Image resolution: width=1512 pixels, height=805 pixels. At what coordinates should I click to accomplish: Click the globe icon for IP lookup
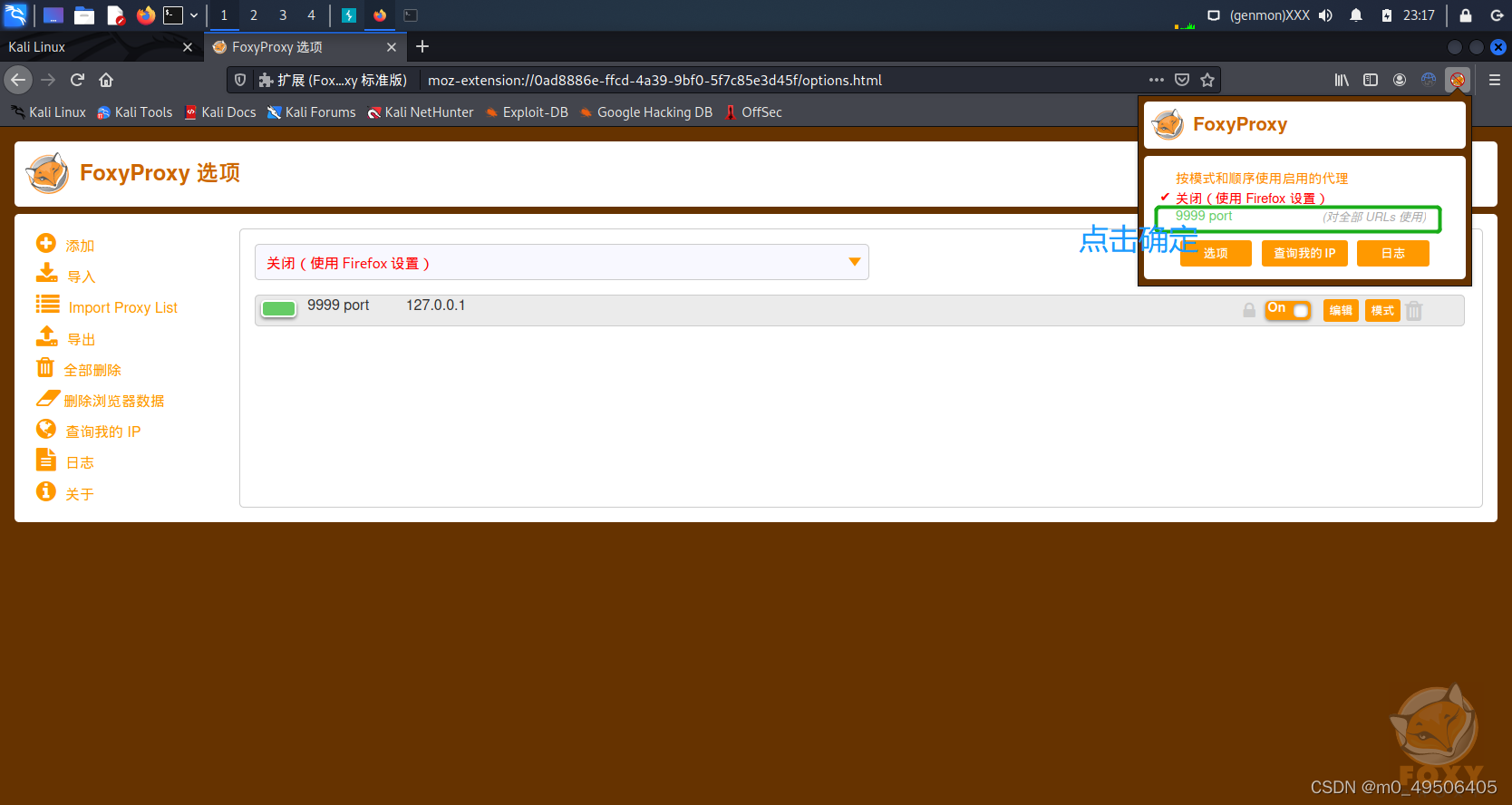pos(46,429)
